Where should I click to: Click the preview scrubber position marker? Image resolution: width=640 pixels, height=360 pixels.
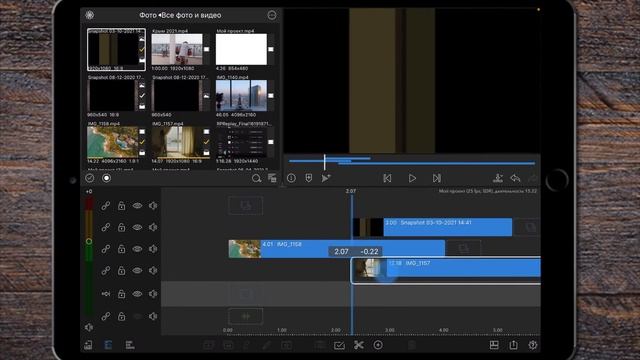click(324, 162)
